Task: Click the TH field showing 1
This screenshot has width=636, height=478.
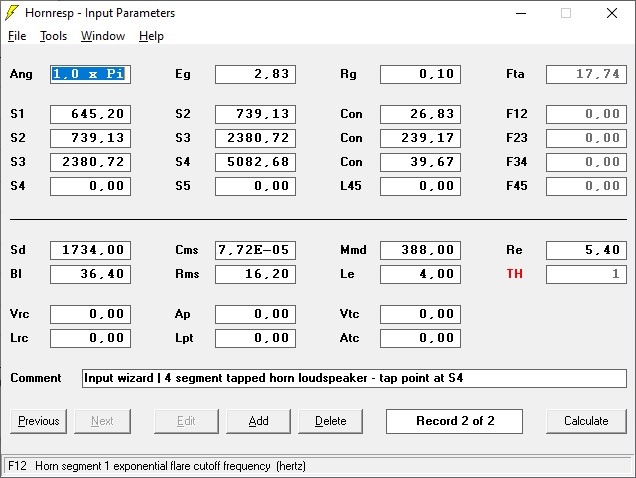Action: point(586,274)
